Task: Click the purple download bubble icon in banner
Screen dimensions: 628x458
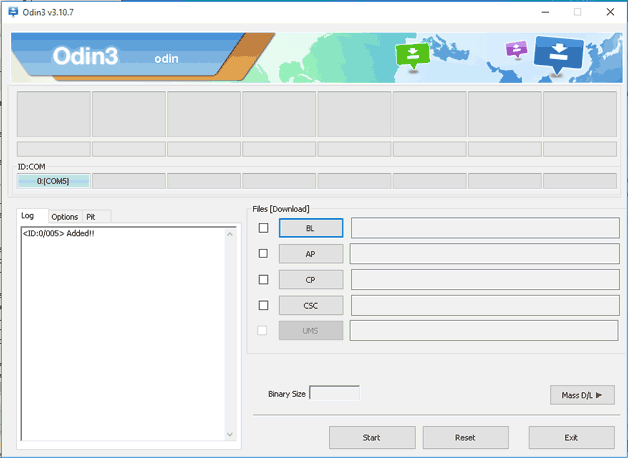Action: (517, 50)
